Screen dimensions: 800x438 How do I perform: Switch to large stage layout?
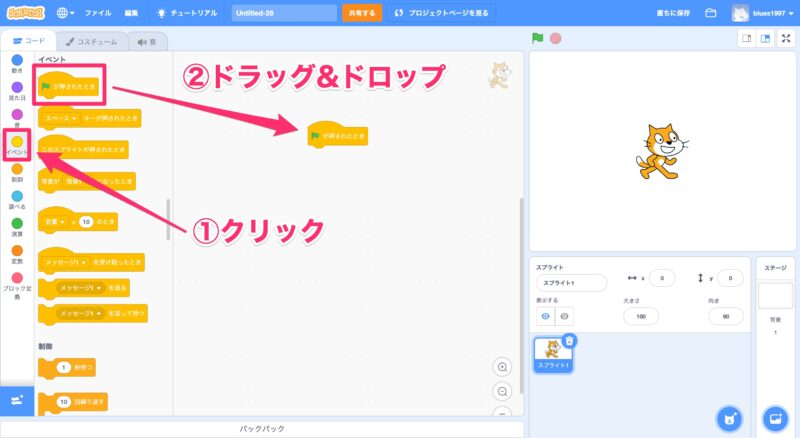coord(765,39)
